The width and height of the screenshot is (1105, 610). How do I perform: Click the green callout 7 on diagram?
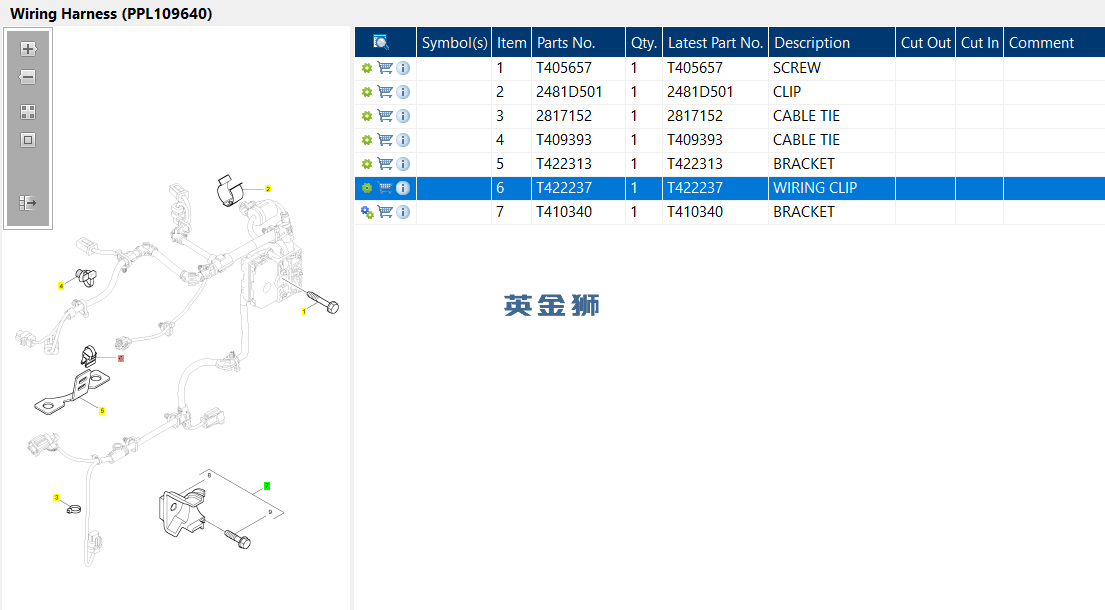[x=266, y=486]
